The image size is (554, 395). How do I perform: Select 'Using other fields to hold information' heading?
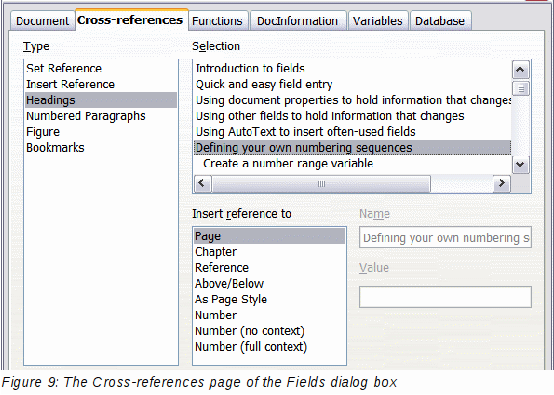click(x=352, y=116)
